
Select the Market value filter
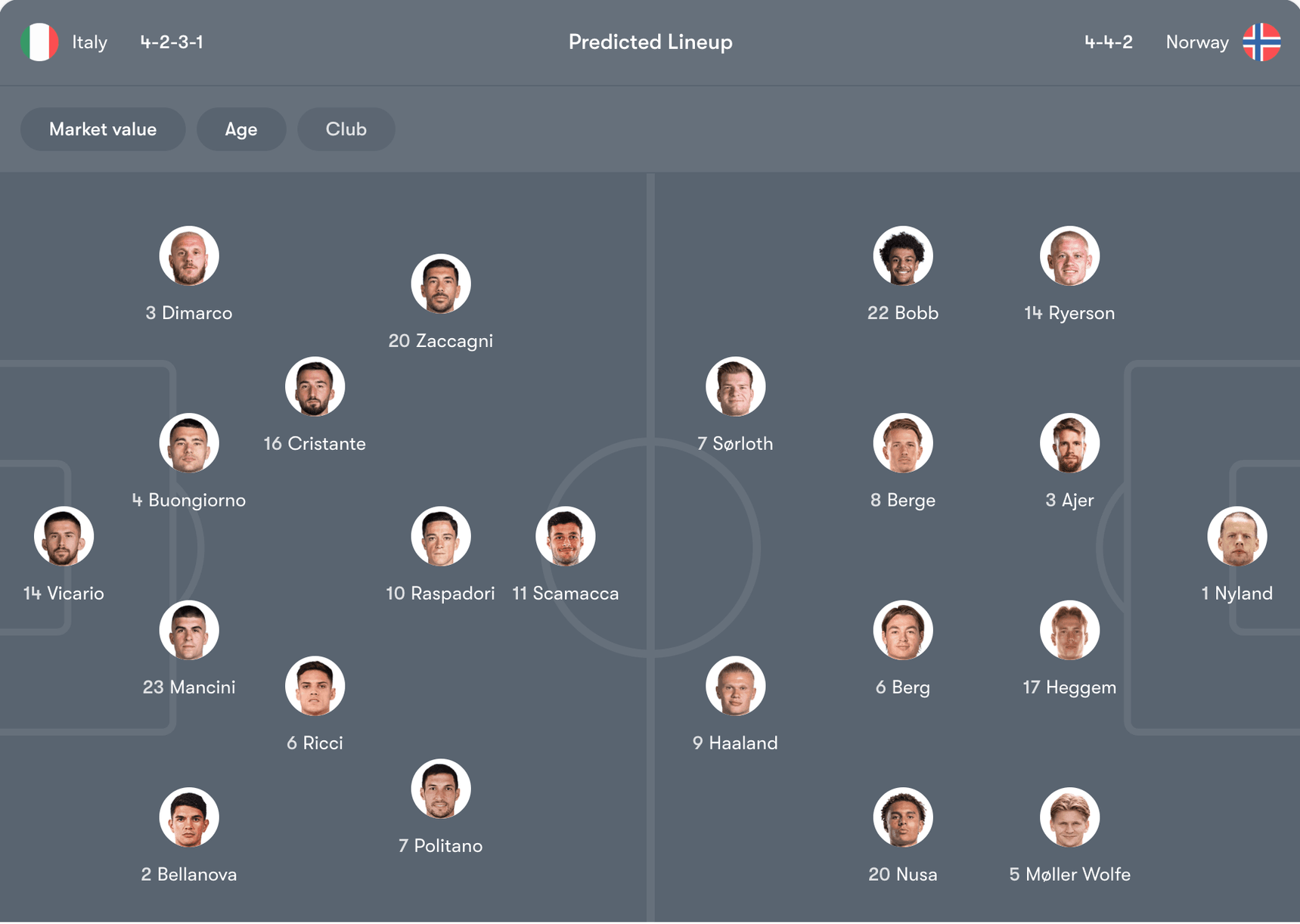[103, 129]
